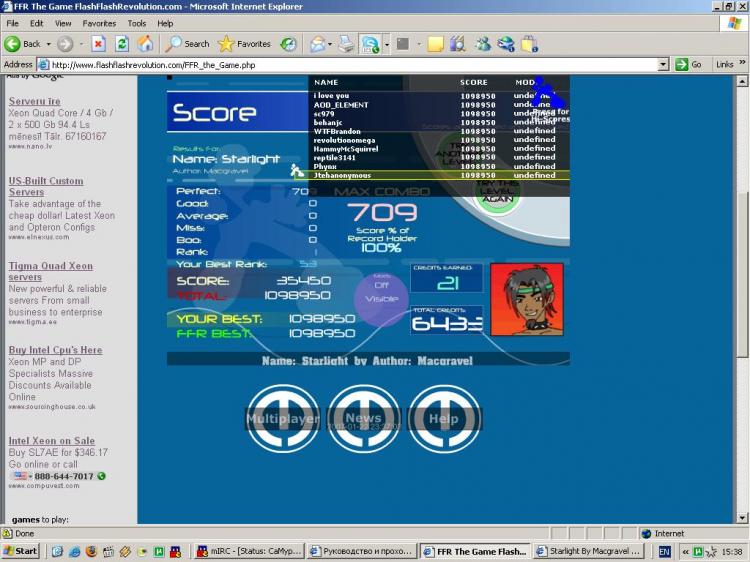Click the Print icon in toolbar
Image resolution: width=750 pixels, height=562 pixels.
click(x=346, y=44)
